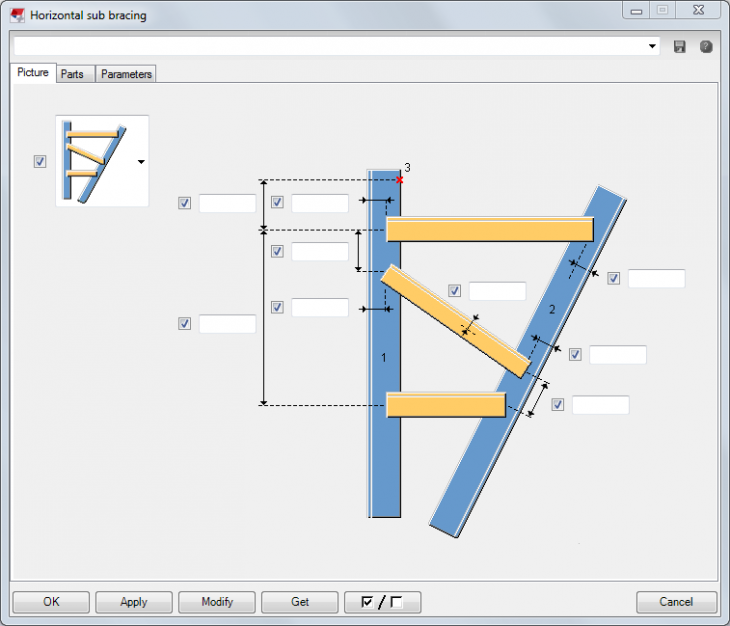This screenshot has height=626, width=730.
Task: Click the diagonal brace horizontal offset input
Action: 320,308
